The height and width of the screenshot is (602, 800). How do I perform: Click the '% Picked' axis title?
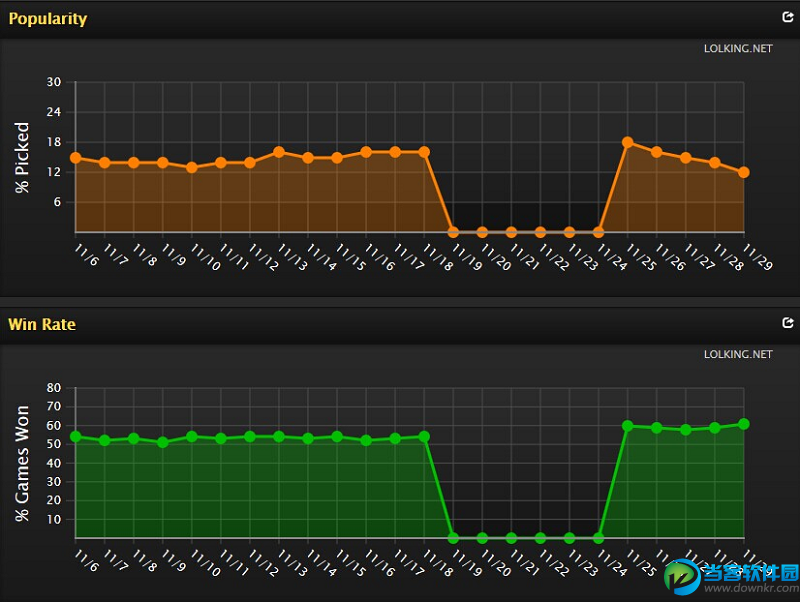click(22, 157)
